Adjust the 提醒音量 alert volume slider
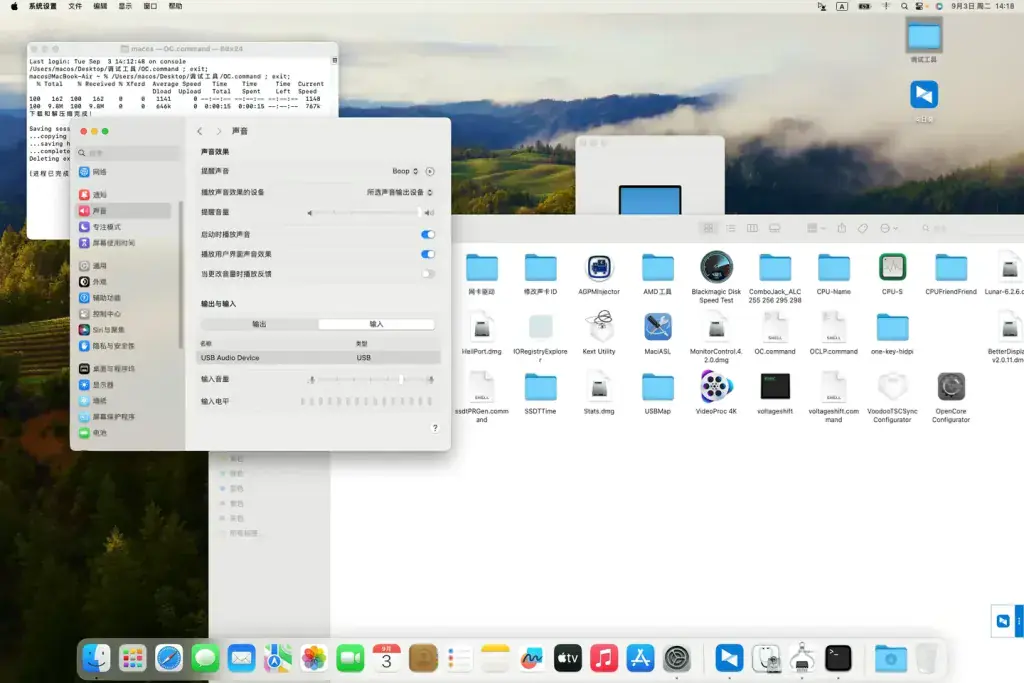 pos(369,212)
